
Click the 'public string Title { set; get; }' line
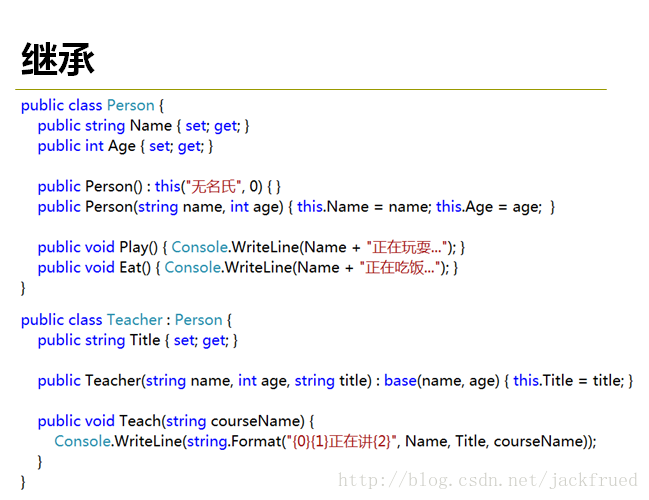[x=138, y=340]
